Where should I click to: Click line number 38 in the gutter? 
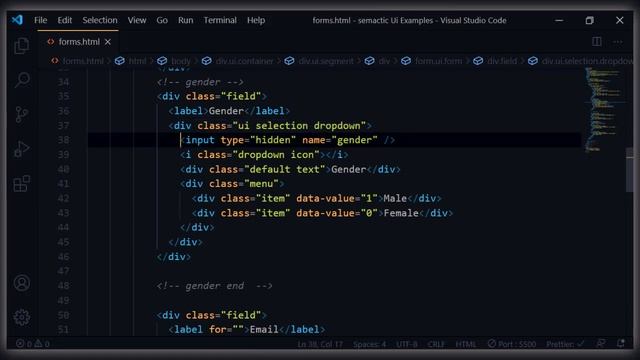[63, 140]
